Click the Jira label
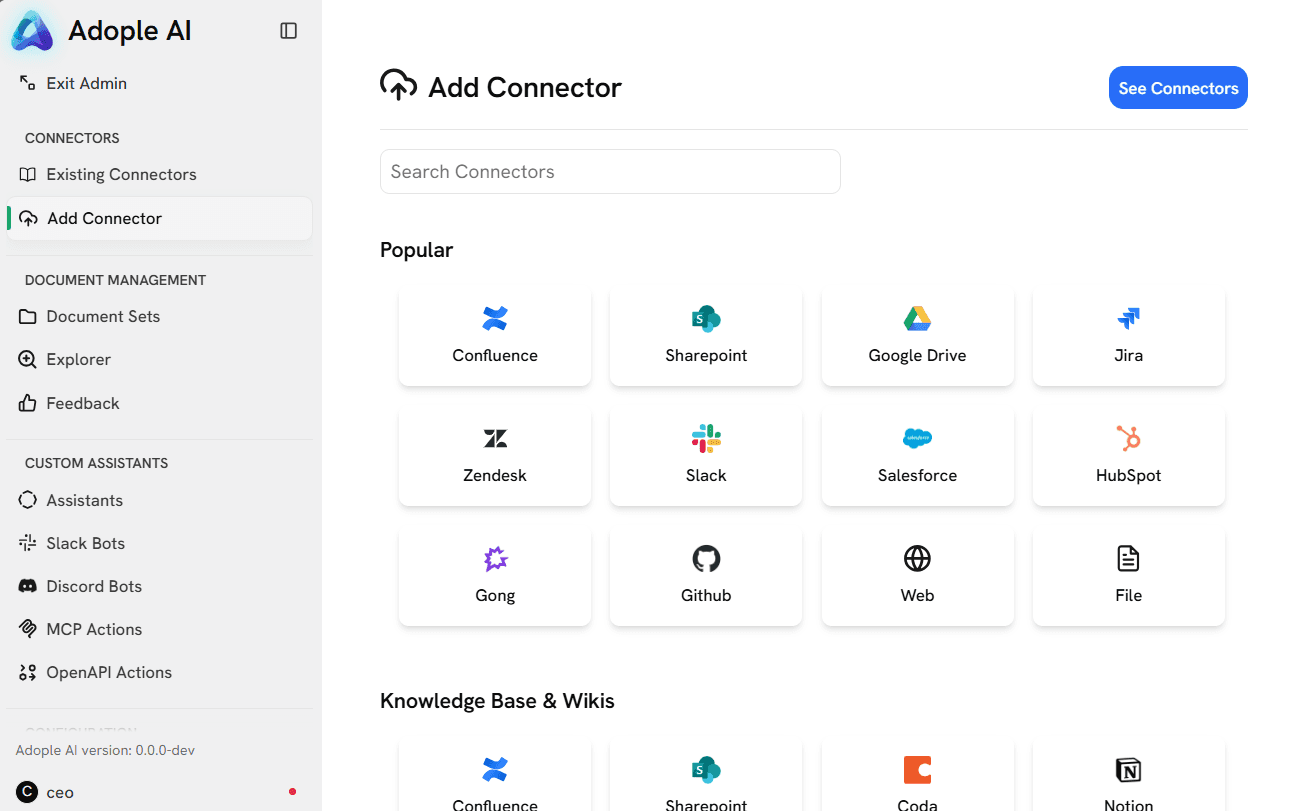The image size is (1297, 811). point(1128,355)
